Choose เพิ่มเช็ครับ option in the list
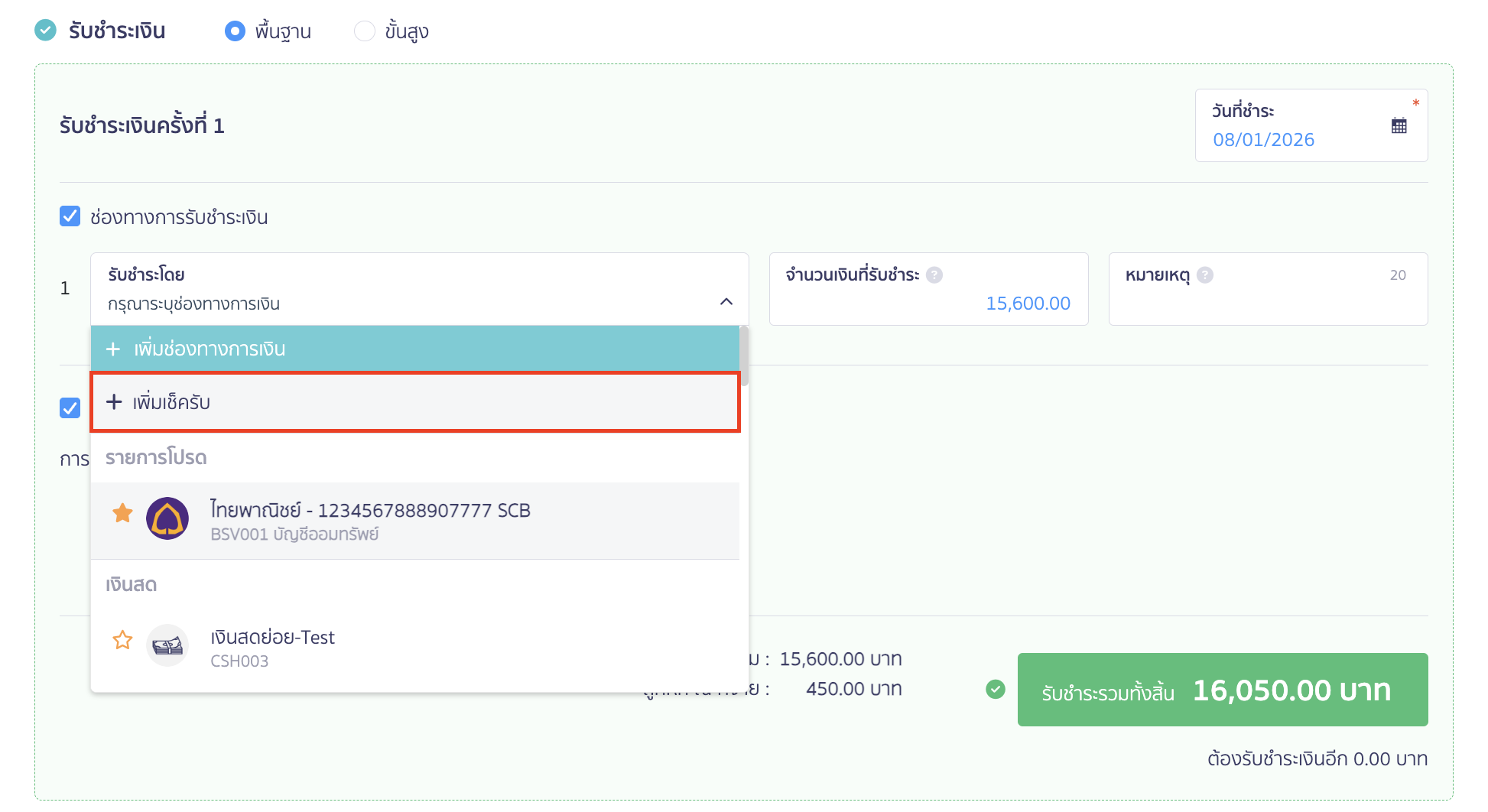Viewport: 1488px width, 812px height. (x=413, y=402)
